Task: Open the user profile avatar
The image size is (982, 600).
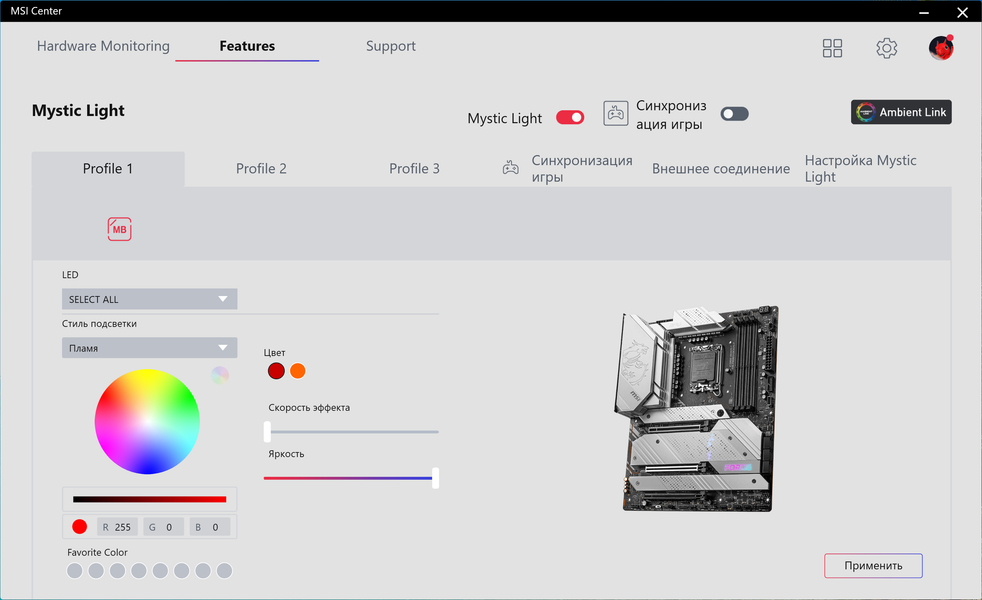Action: (x=941, y=48)
